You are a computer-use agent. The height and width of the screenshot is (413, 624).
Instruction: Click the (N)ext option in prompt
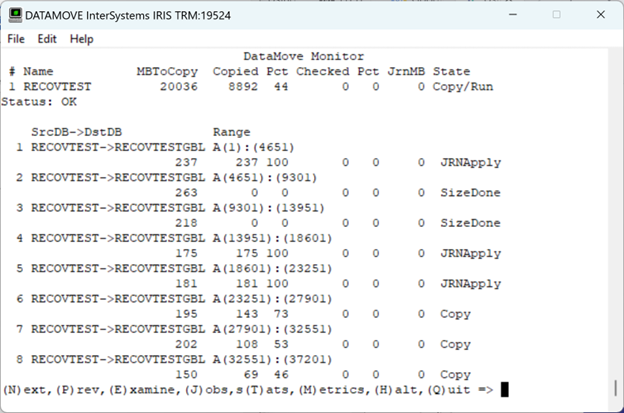[x=26, y=390]
